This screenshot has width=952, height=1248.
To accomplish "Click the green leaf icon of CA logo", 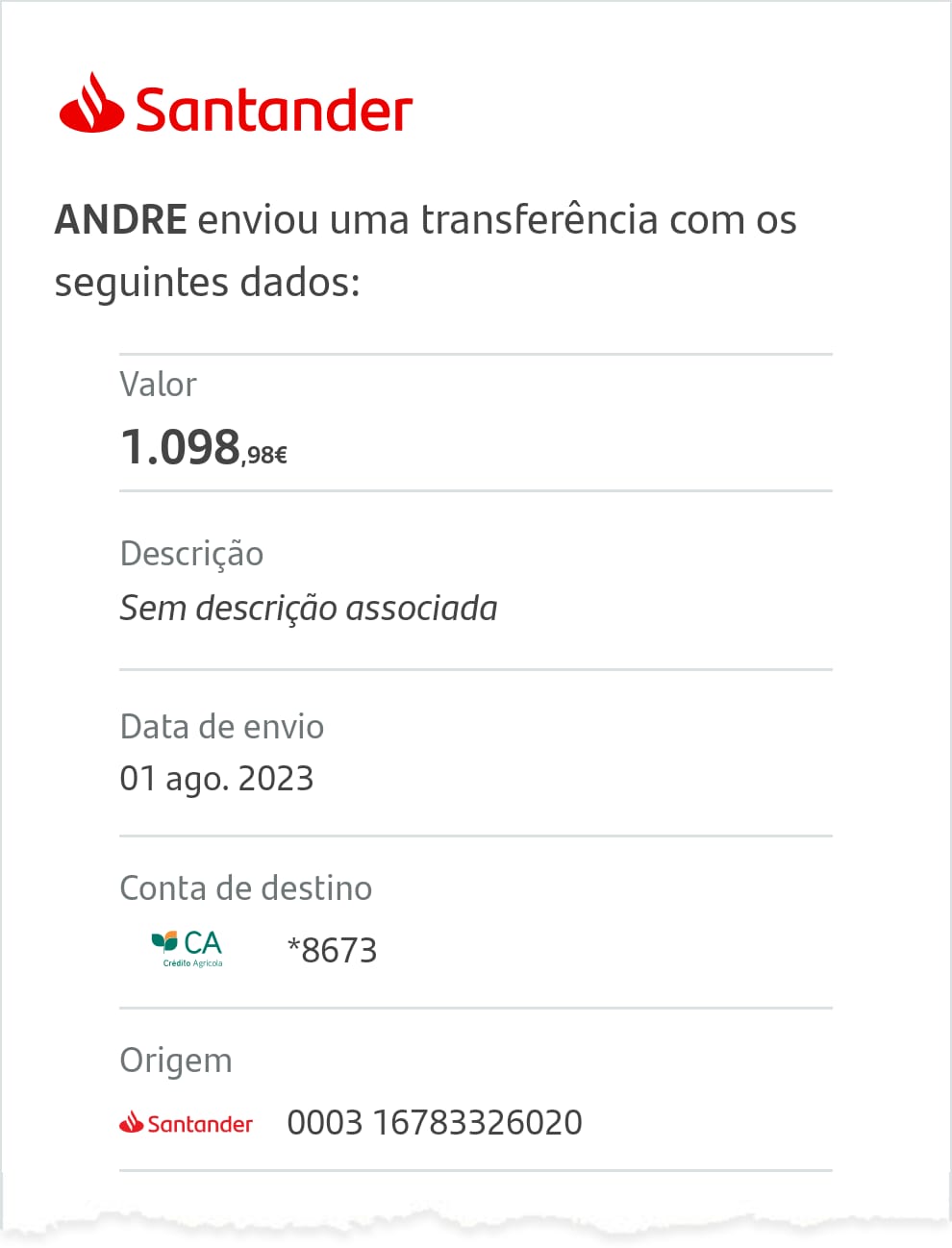I will click(x=164, y=940).
